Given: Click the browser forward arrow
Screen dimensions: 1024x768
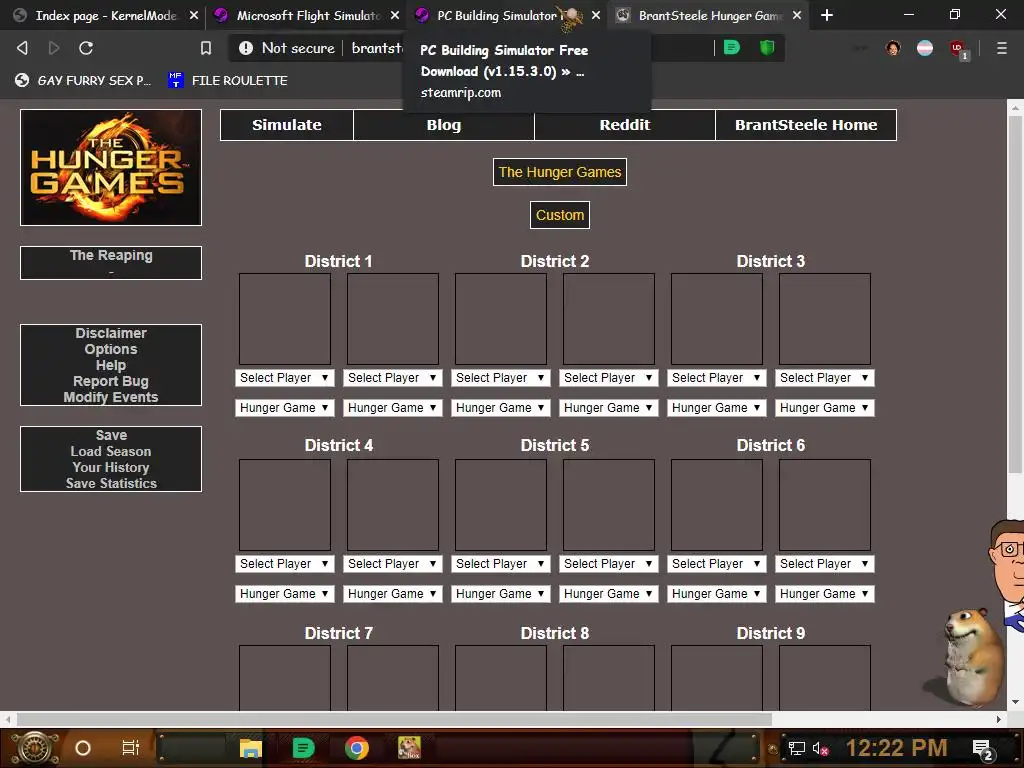Looking at the screenshot, I should (x=54, y=48).
